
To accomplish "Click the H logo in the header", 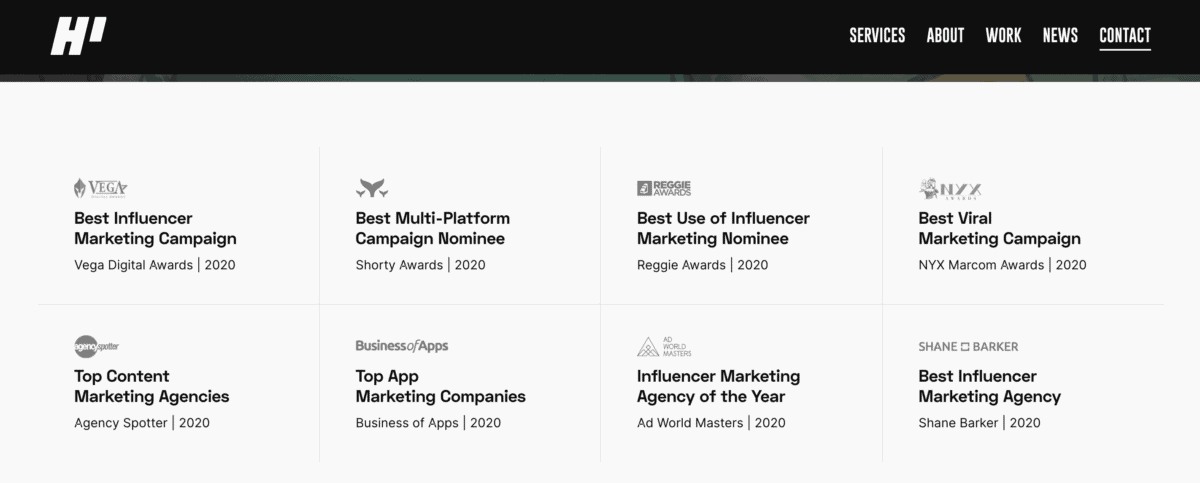I will [78, 37].
